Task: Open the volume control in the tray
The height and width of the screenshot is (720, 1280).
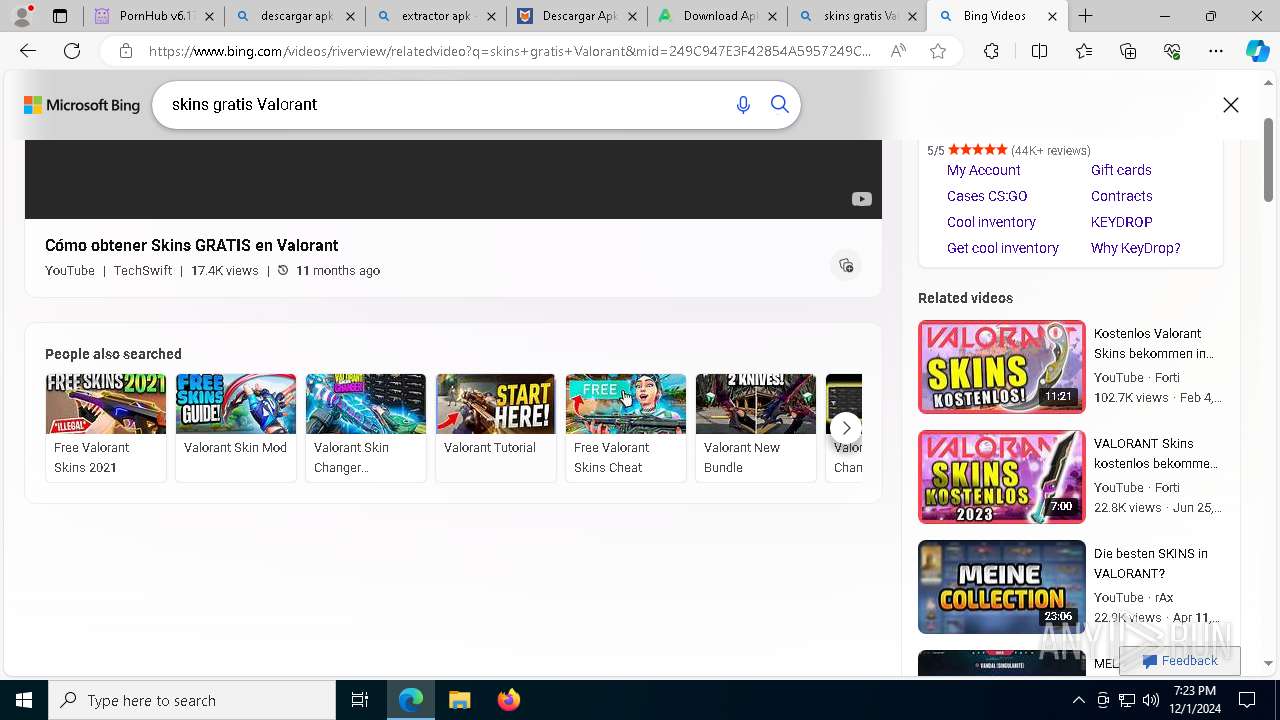Action: [1150, 700]
